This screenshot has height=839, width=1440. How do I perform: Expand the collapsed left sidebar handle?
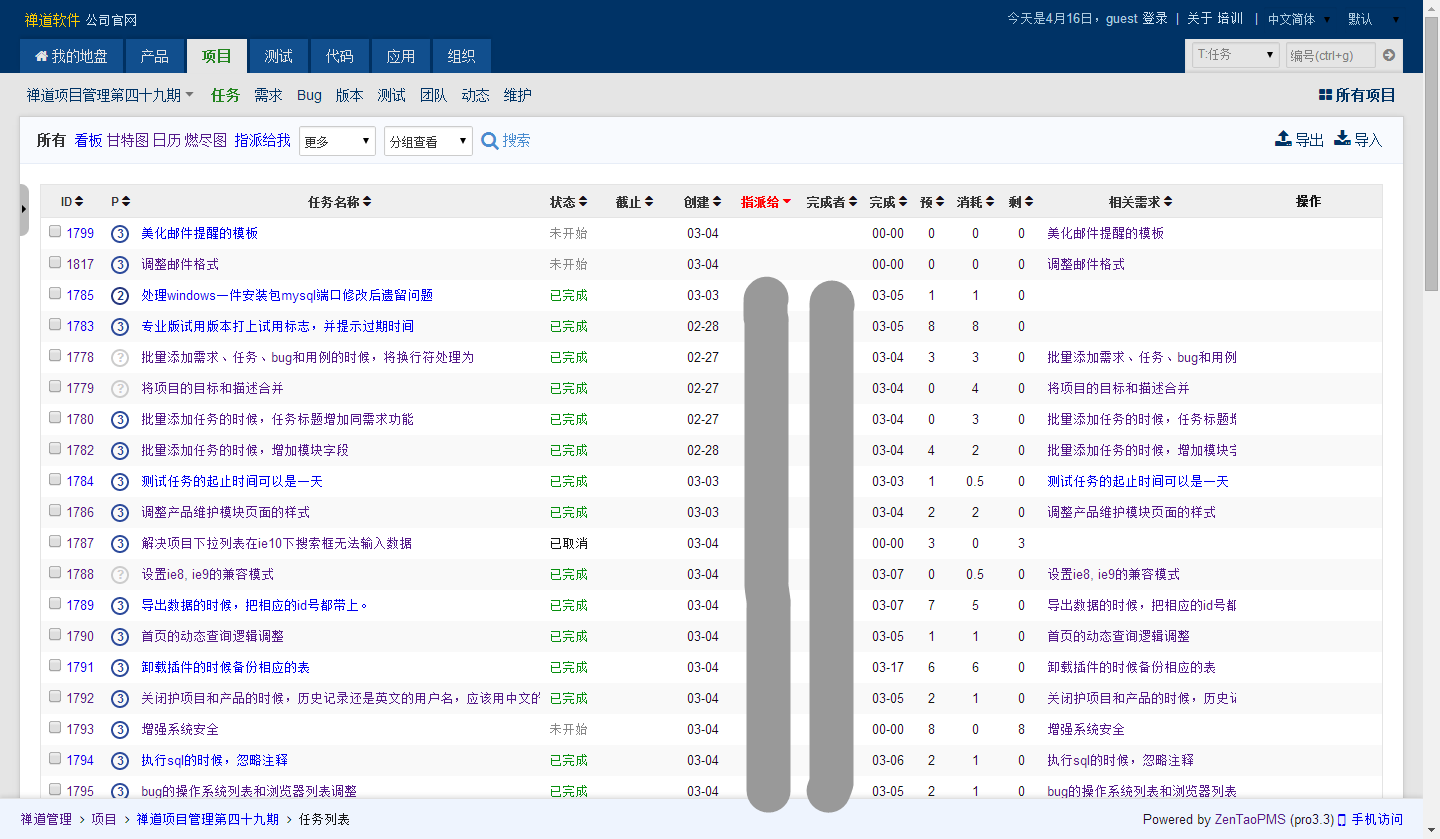pos(24,210)
